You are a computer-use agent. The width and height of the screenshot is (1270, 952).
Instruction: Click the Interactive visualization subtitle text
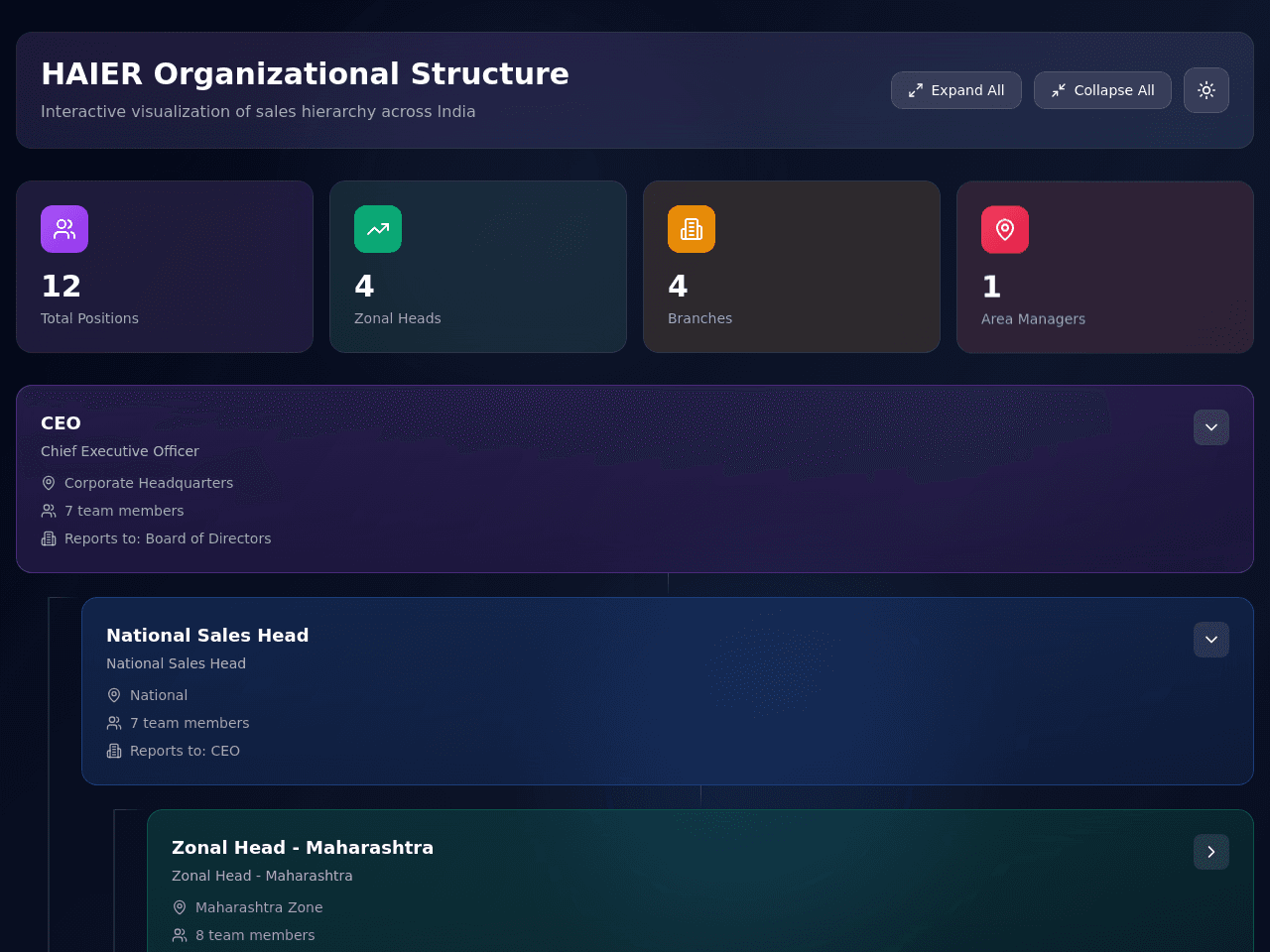(x=258, y=112)
